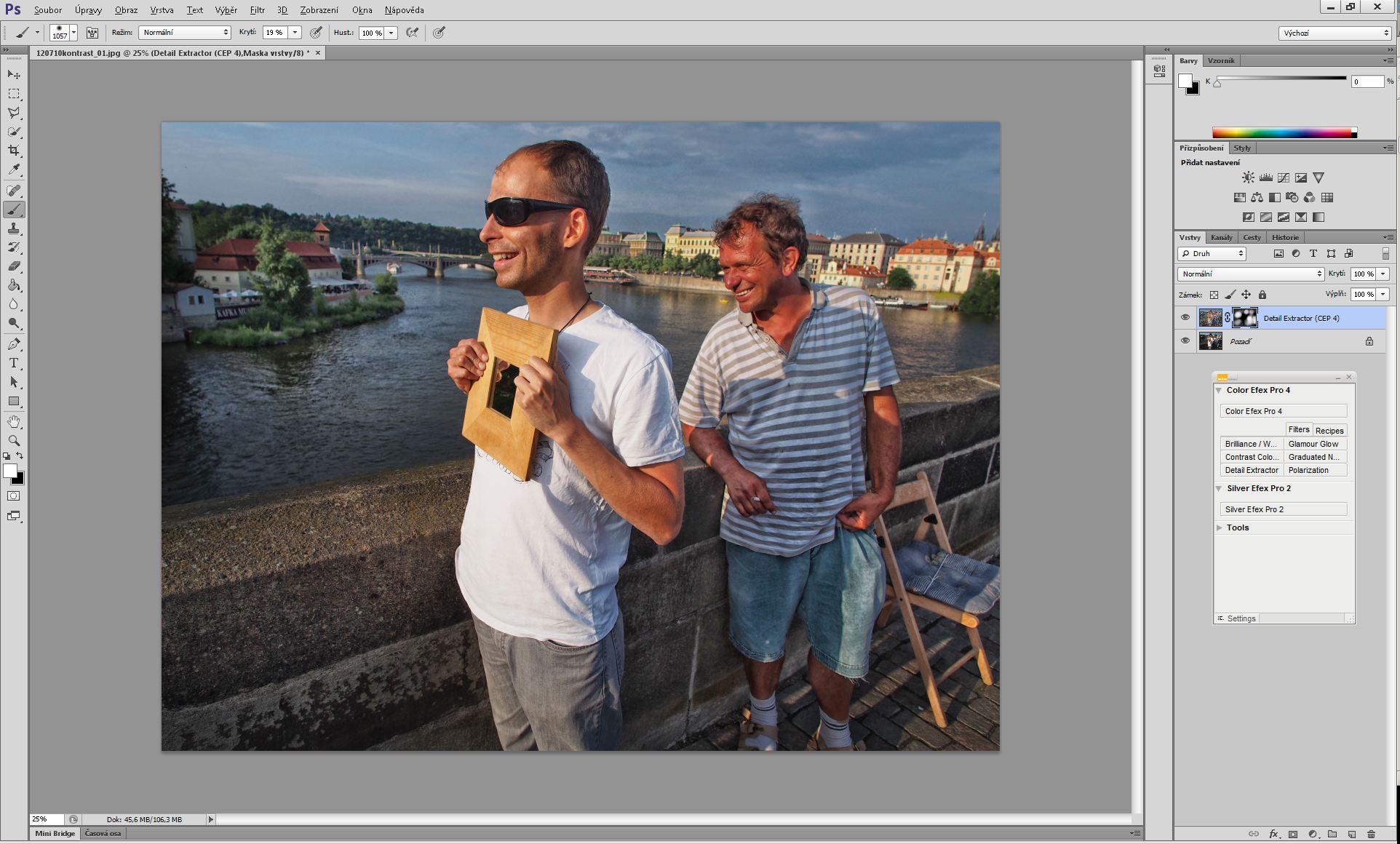Switch to the Historie tab
This screenshot has width=1400, height=844.
(x=1285, y=237)
